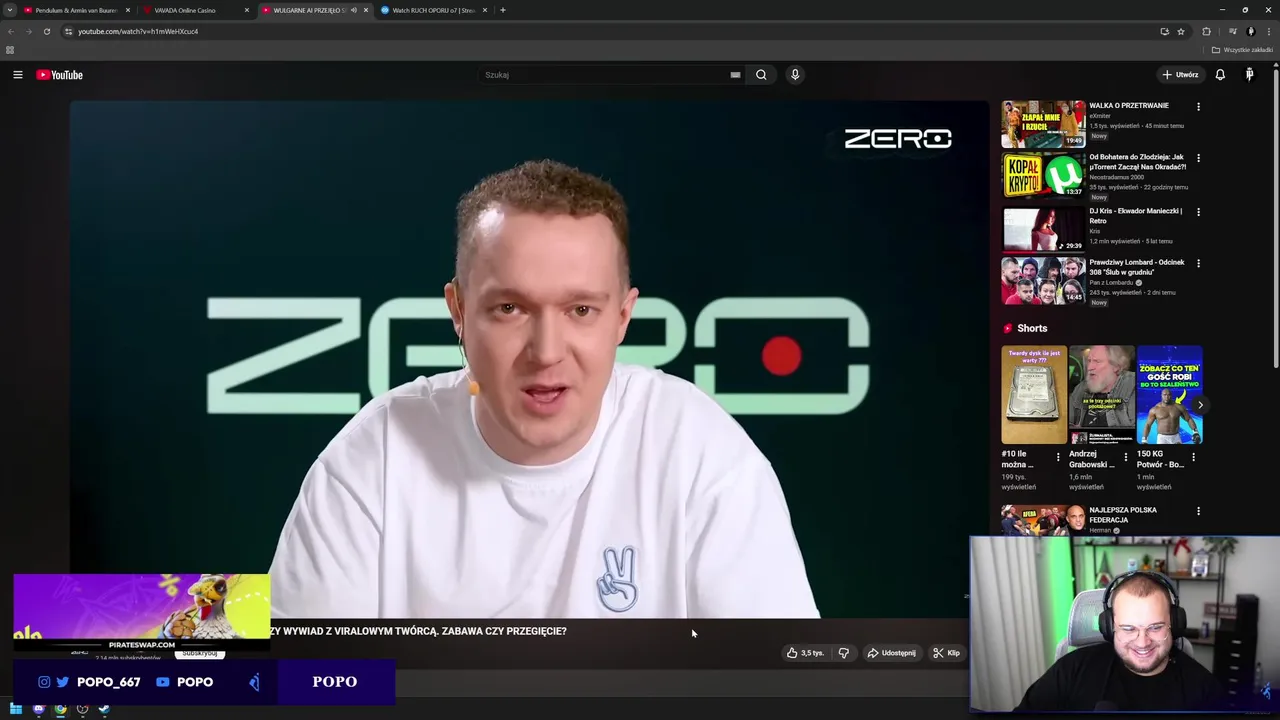Screen dimensions: 1280x720
Task: Close the Watch RUCH OPORU tab
Action: [x=485, y=10]
